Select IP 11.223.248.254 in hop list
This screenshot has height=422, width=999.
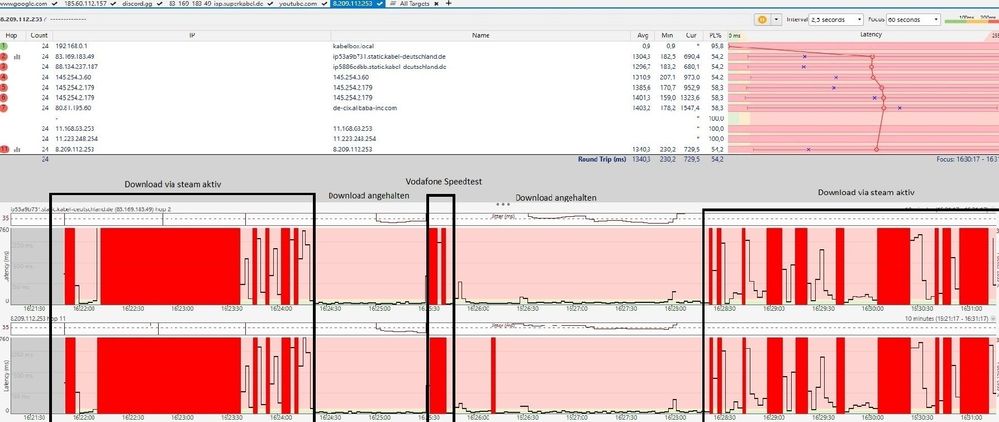pyautogui.click(x=76, y=138)
